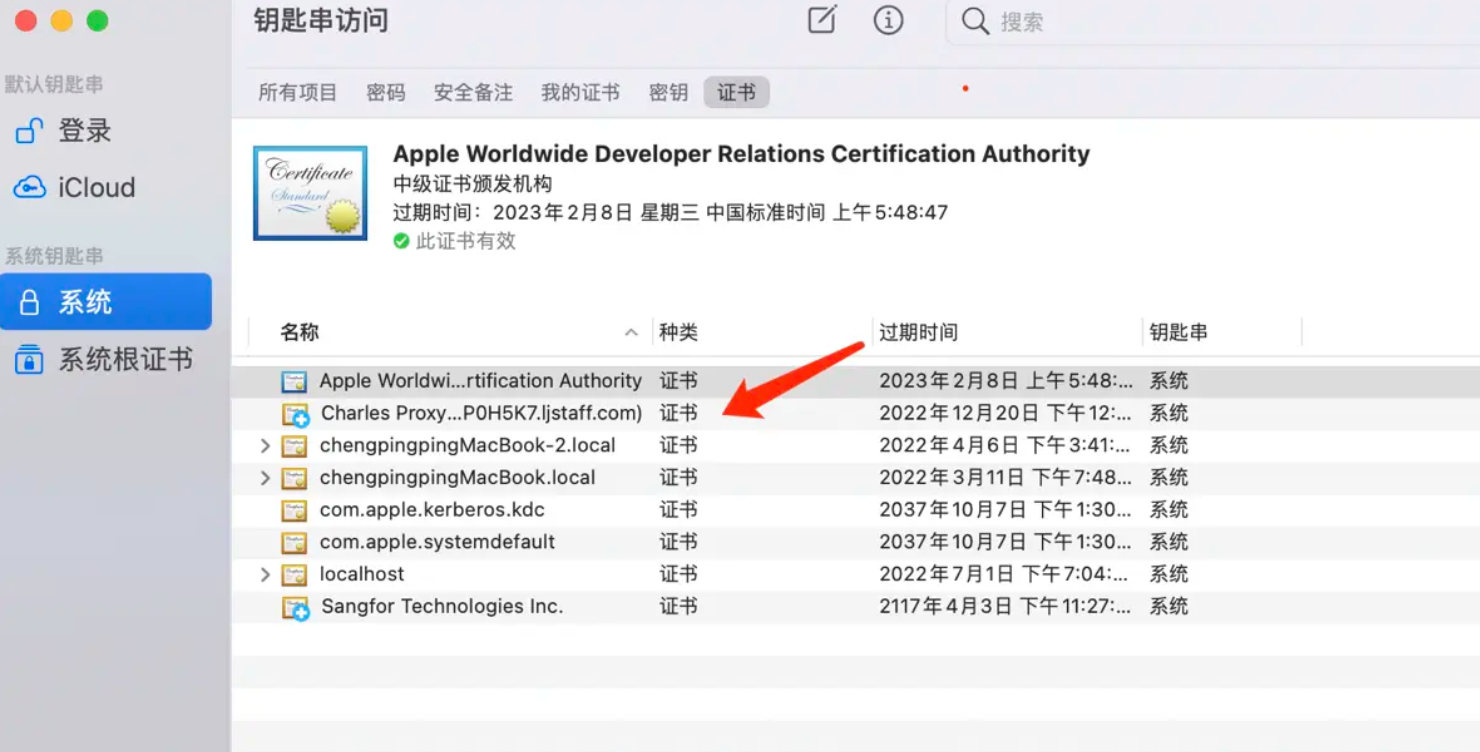This screenshot has width=1480, height=752.
Task: Click the large certificate thumbnail image
Action: tap(310, 193)
